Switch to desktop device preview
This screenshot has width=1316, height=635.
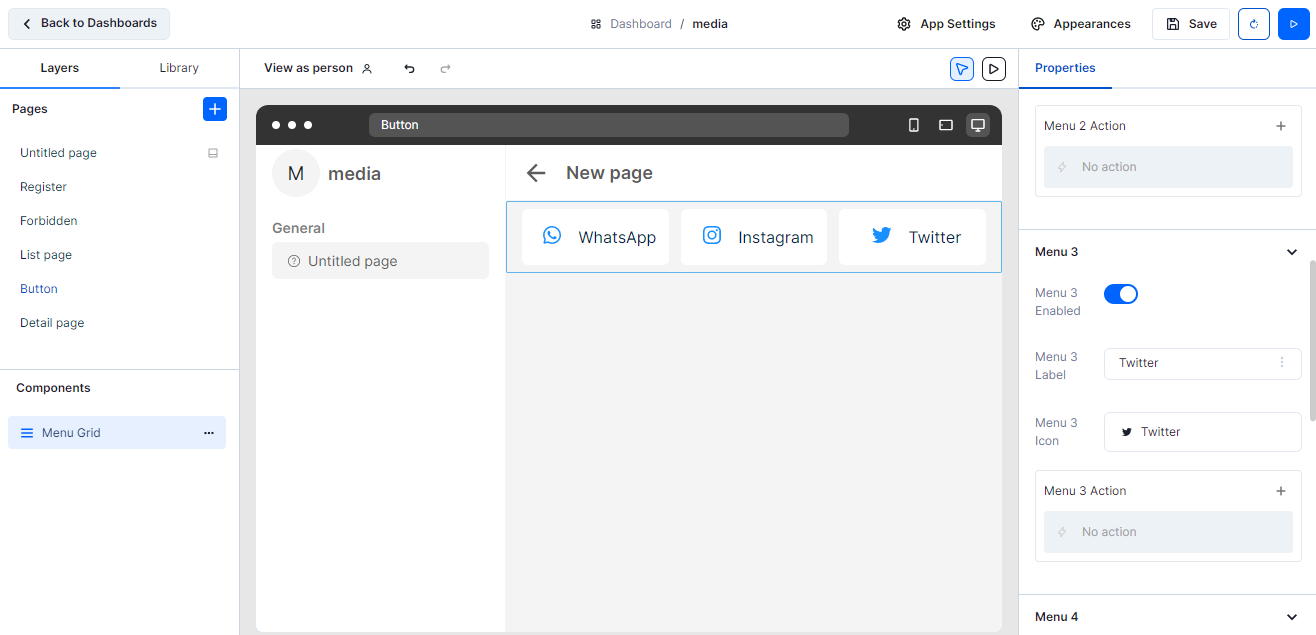[978, 125]
